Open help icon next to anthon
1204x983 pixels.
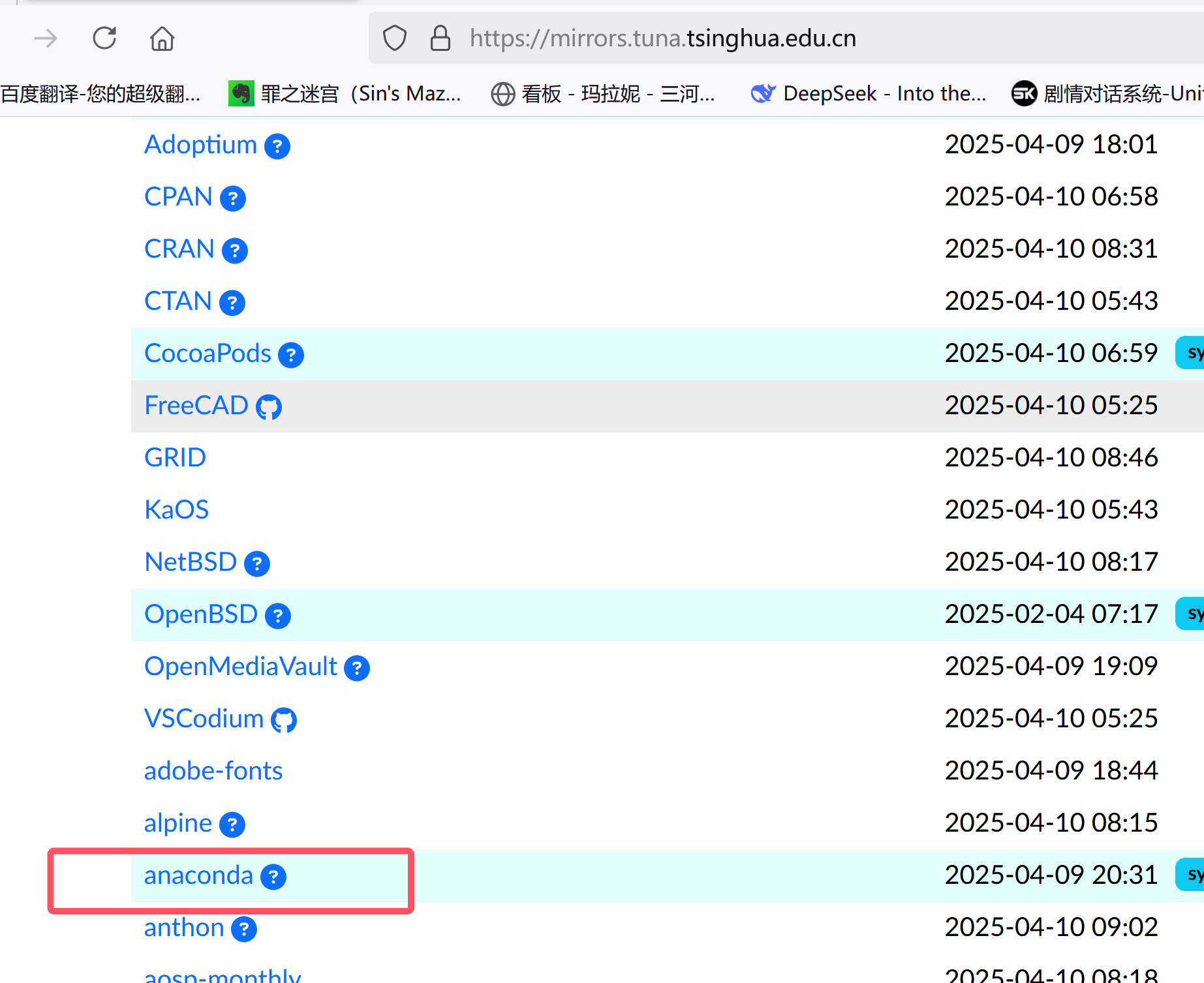(244, 929)
